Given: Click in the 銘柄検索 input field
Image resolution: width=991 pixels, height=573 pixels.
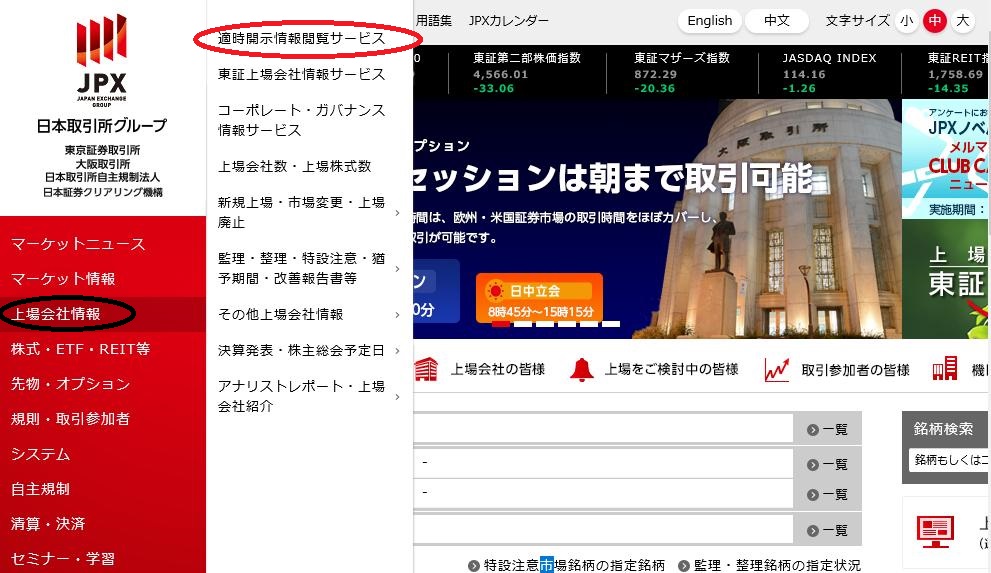Looking at the screenshot, I should point(949,460).
